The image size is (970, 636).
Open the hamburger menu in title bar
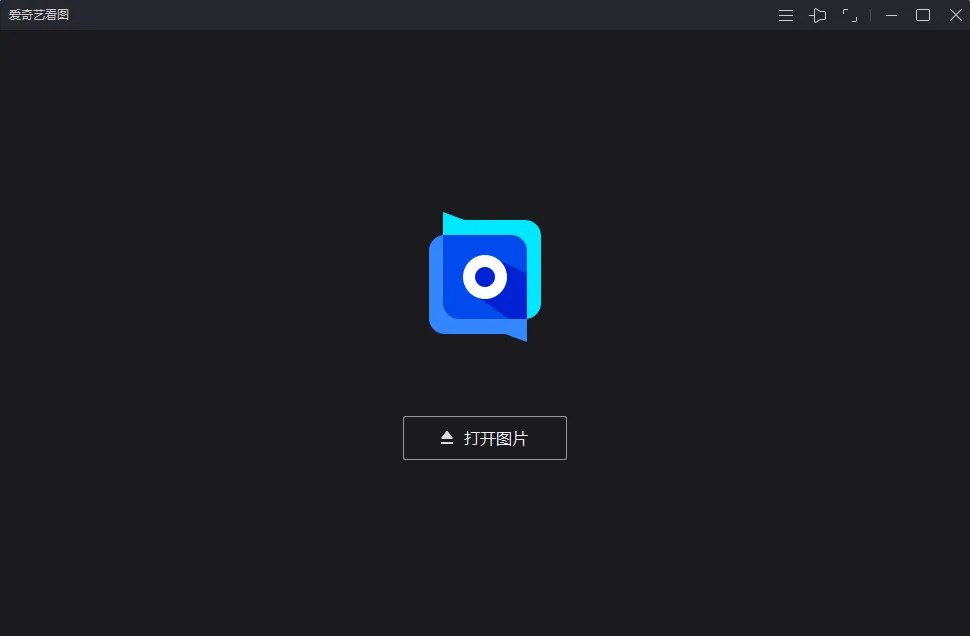click(x=786, y=15)
